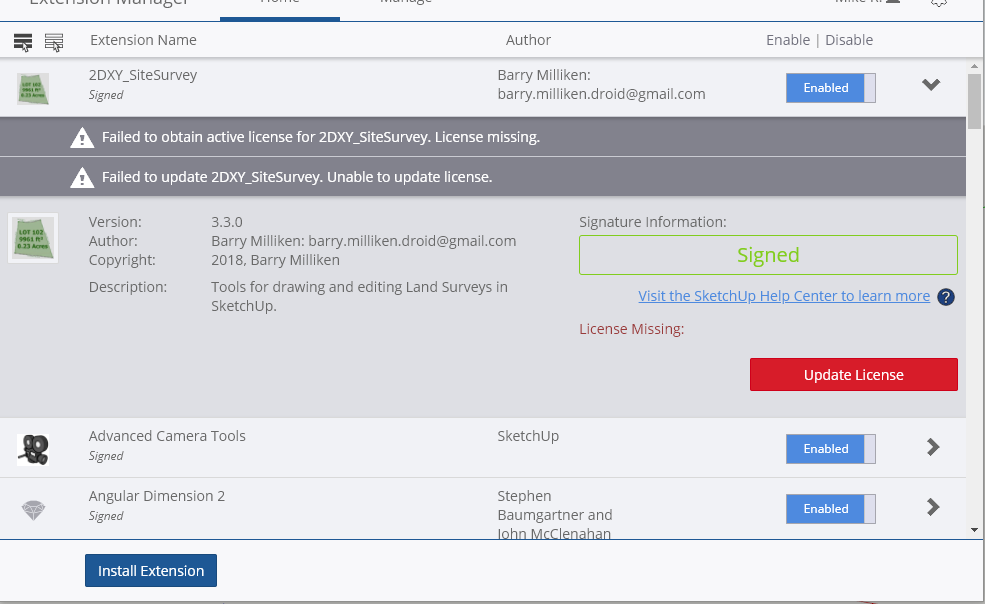
Task: Click the Extension Name column header
Action: [x=143, y=40]
